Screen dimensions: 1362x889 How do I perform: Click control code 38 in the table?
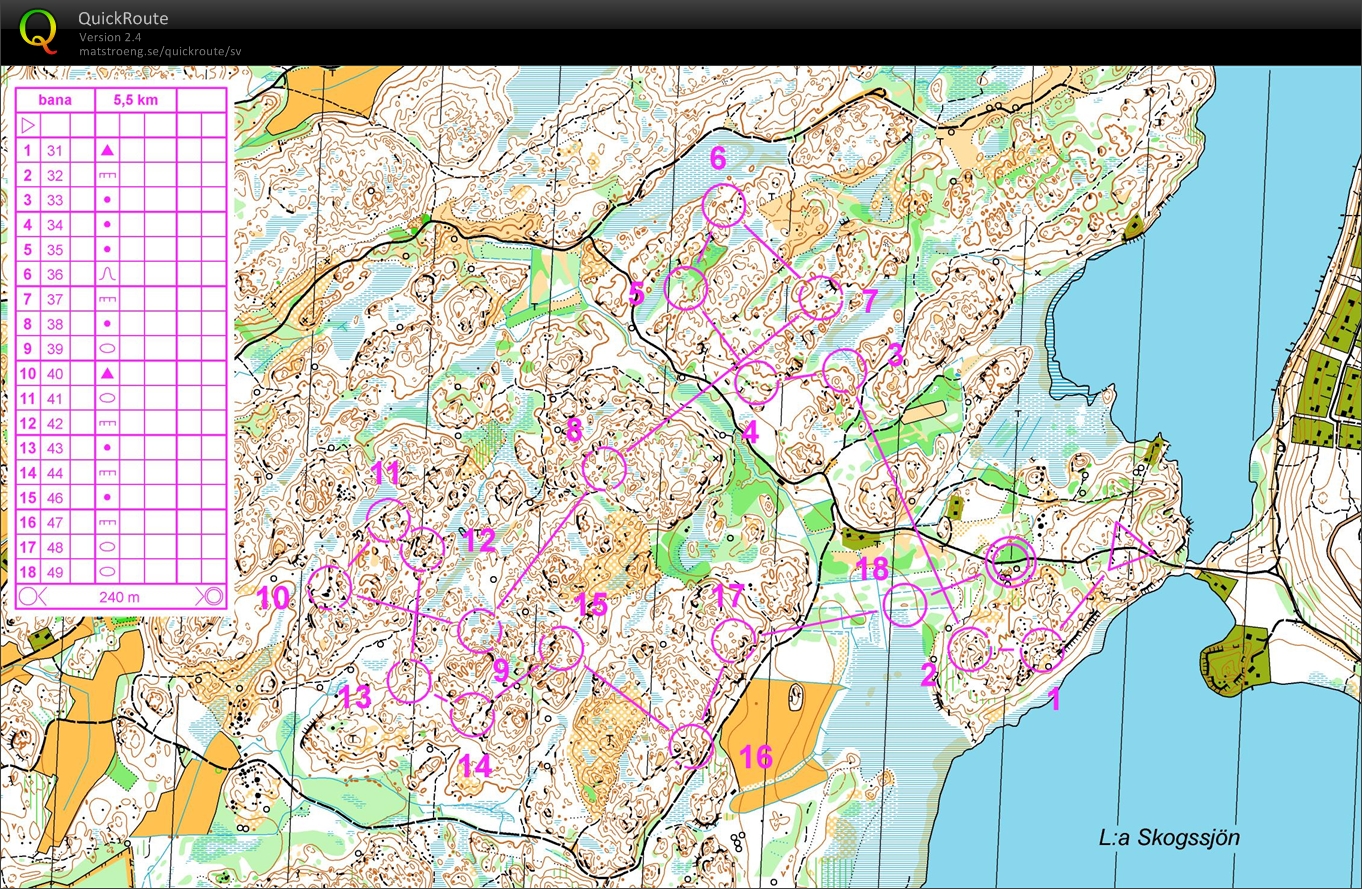pyautogui.click(x=55, y=324)
